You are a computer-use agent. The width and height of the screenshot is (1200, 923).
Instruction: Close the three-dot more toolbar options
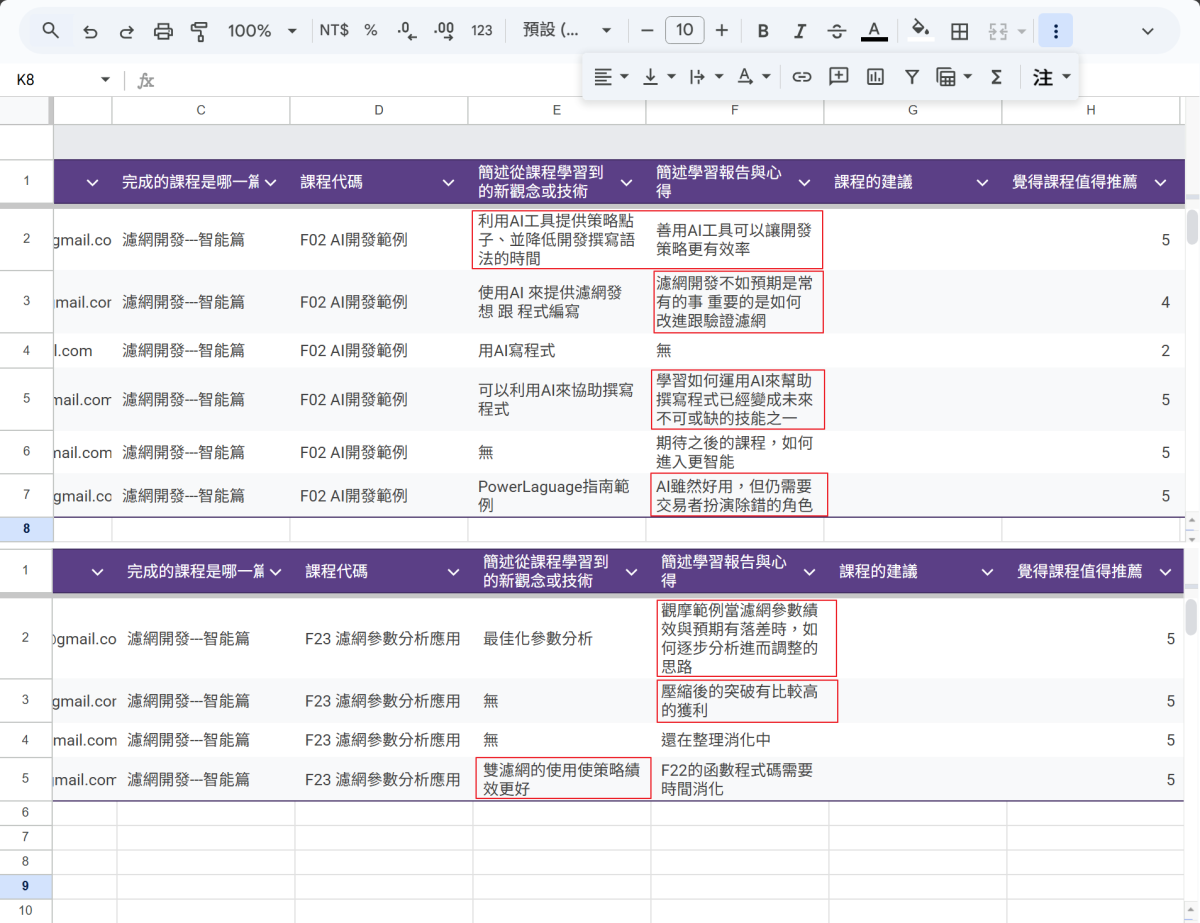click(1055, 31)
